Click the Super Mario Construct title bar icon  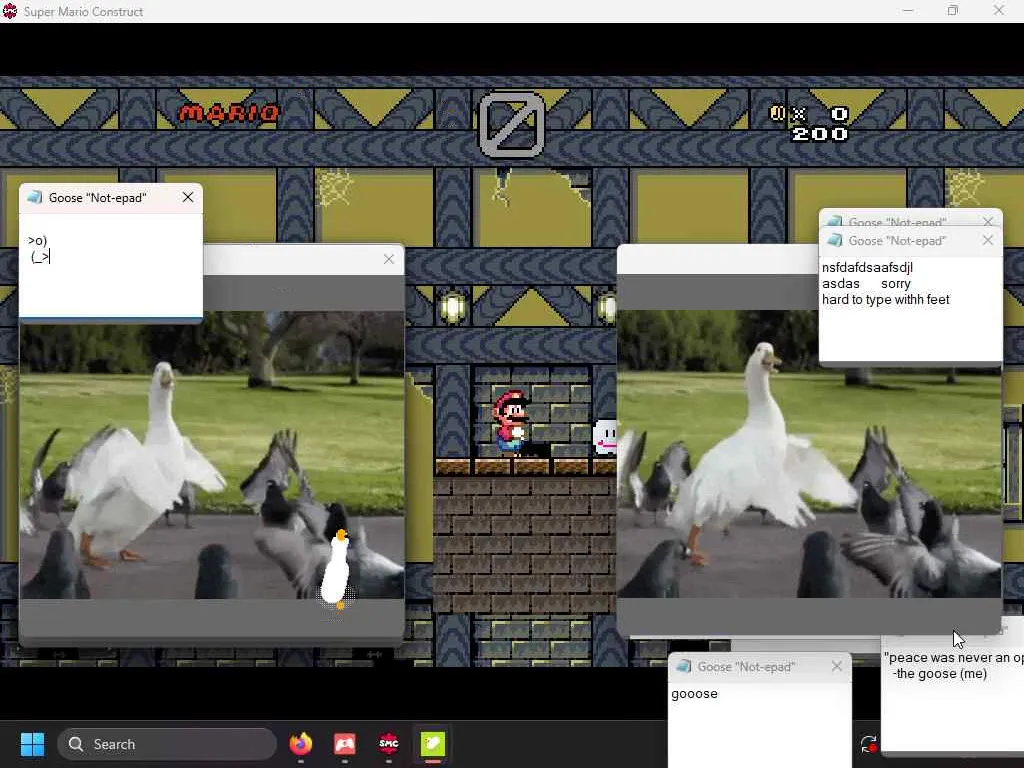pyautogui.click(x=10, y=11)
